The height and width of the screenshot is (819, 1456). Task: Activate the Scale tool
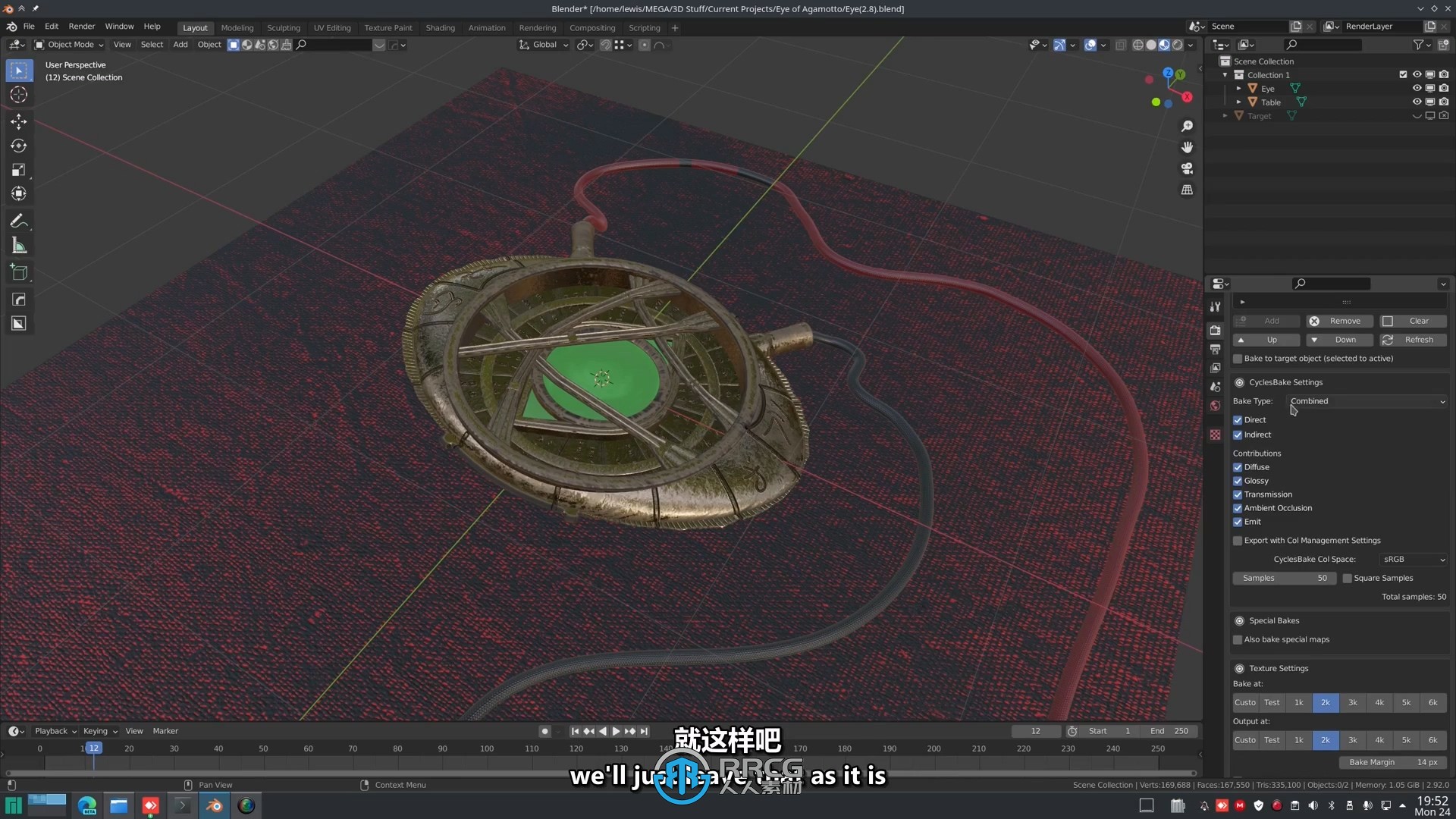pos(19,170)
